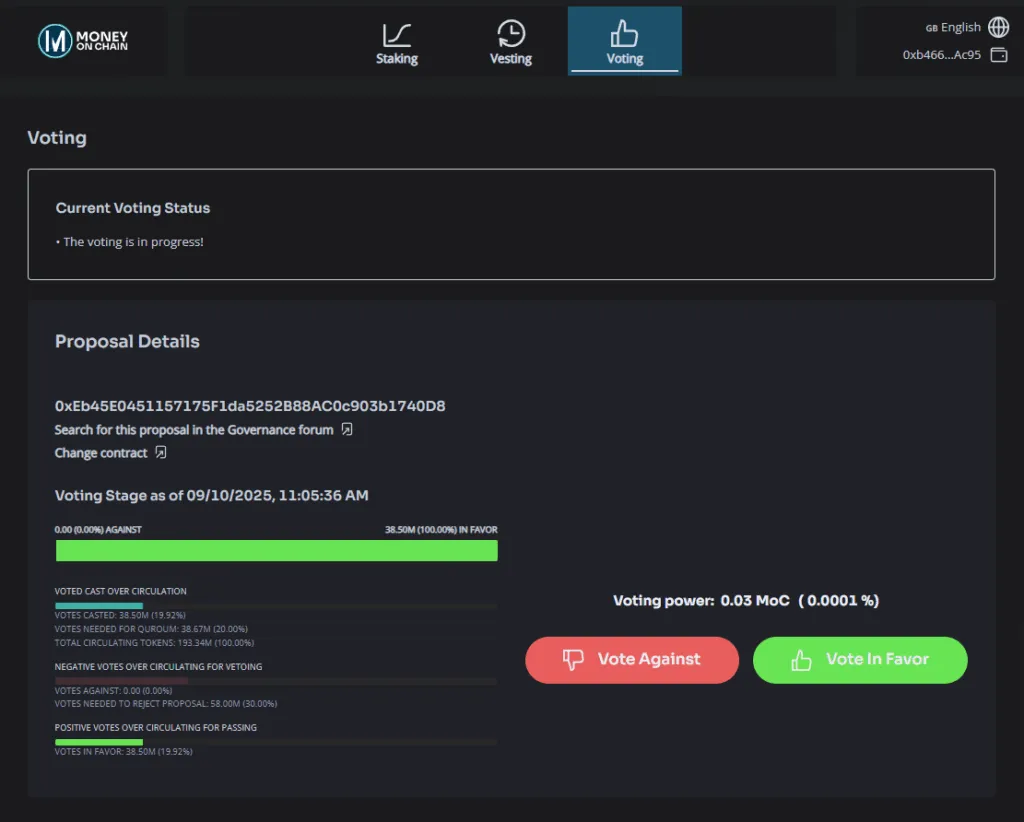Screen dimensions: 1024x822
Task: Click Search for this proposal in Governance forum
Action: [194, 430]
